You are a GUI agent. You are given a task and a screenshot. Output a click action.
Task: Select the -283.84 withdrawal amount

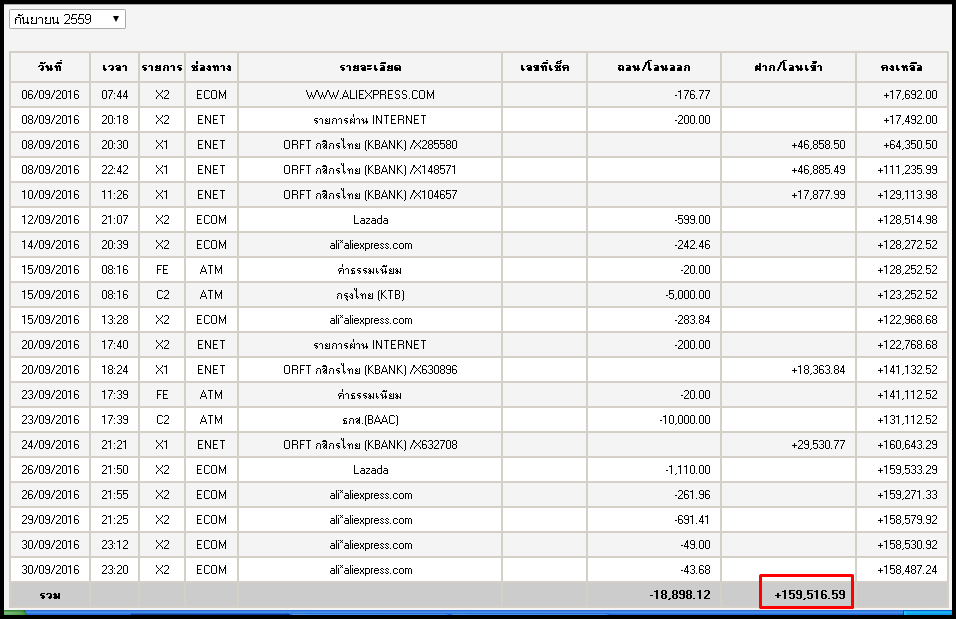(692, 320)
